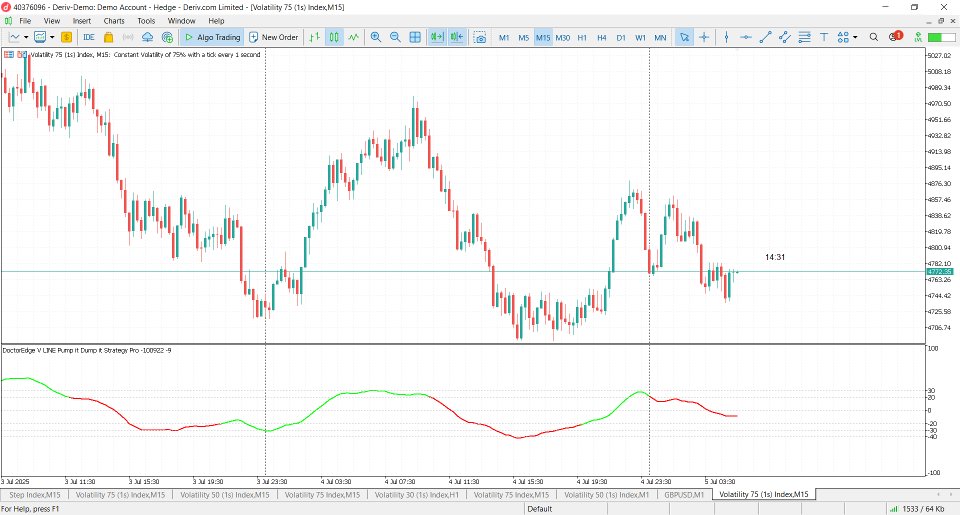The width and height of the screenshot is (960, 515).
Task: Restore the inner chart window button
Action: point(941,21)
